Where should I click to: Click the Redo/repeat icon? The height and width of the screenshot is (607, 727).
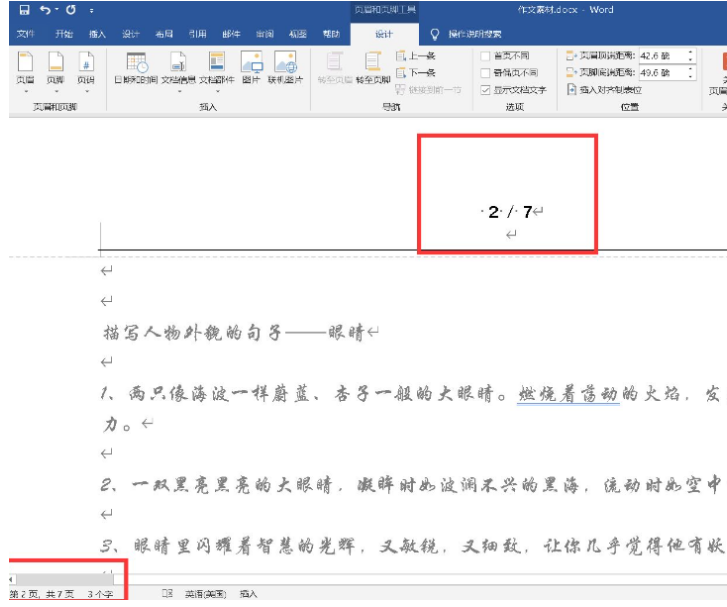click(70, 10)
